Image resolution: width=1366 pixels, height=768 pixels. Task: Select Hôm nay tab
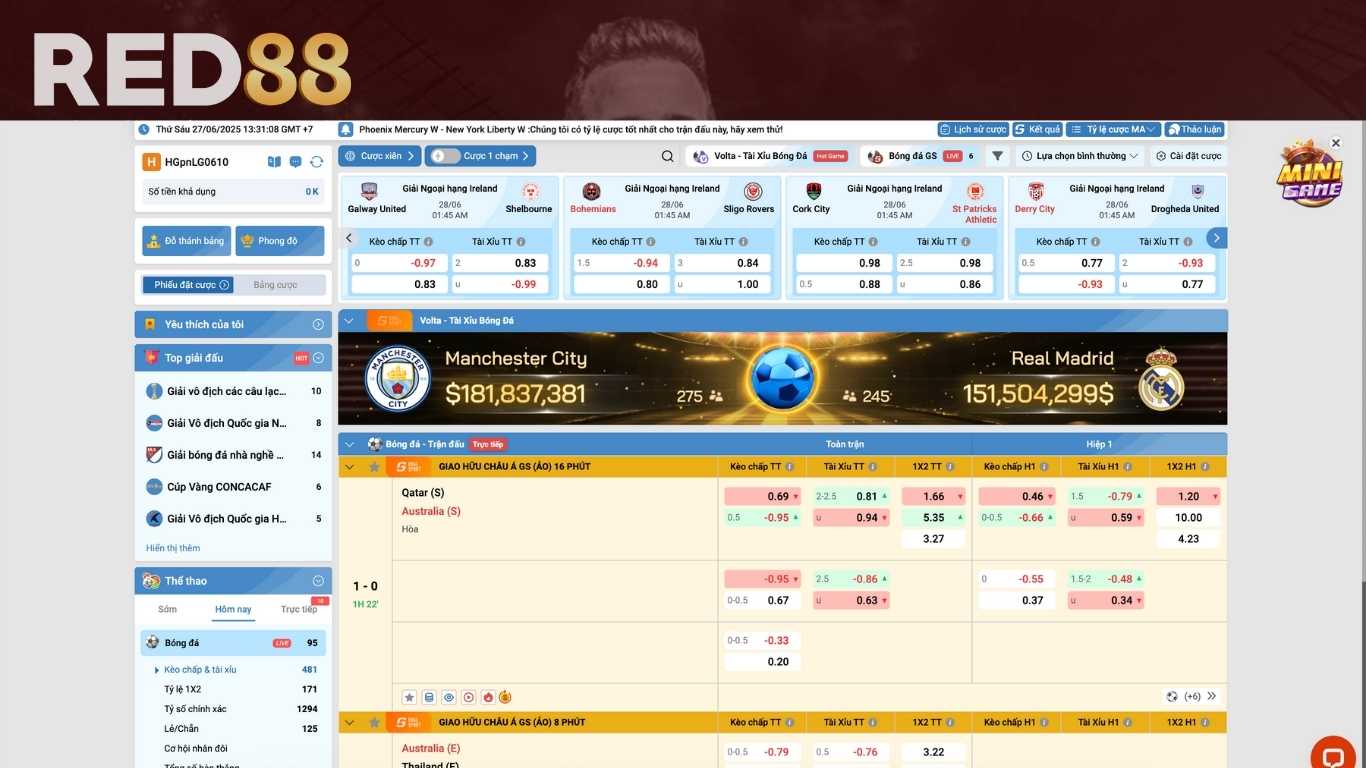(233, 609)
